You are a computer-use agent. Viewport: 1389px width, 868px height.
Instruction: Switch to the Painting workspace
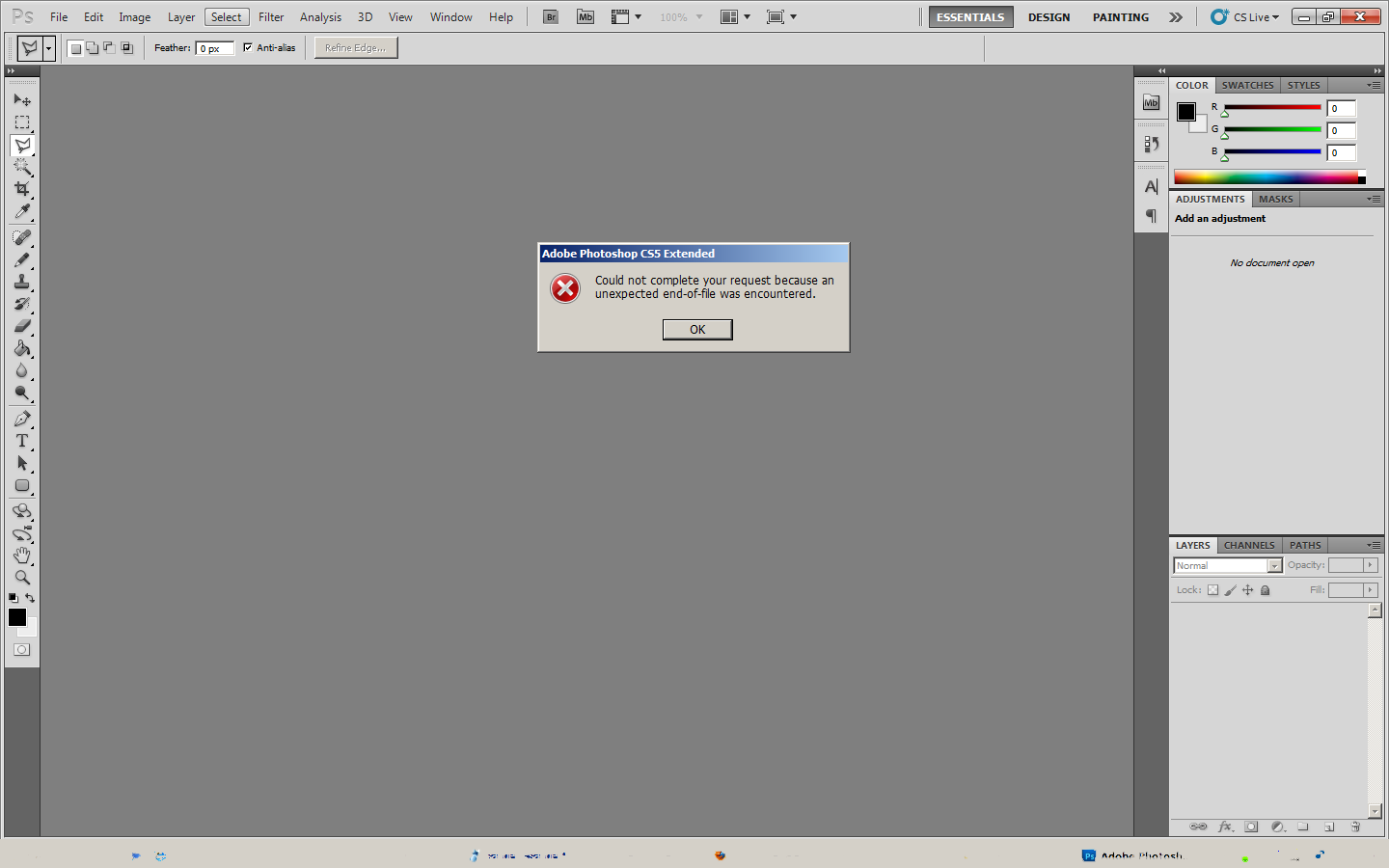pos(1121,17)
